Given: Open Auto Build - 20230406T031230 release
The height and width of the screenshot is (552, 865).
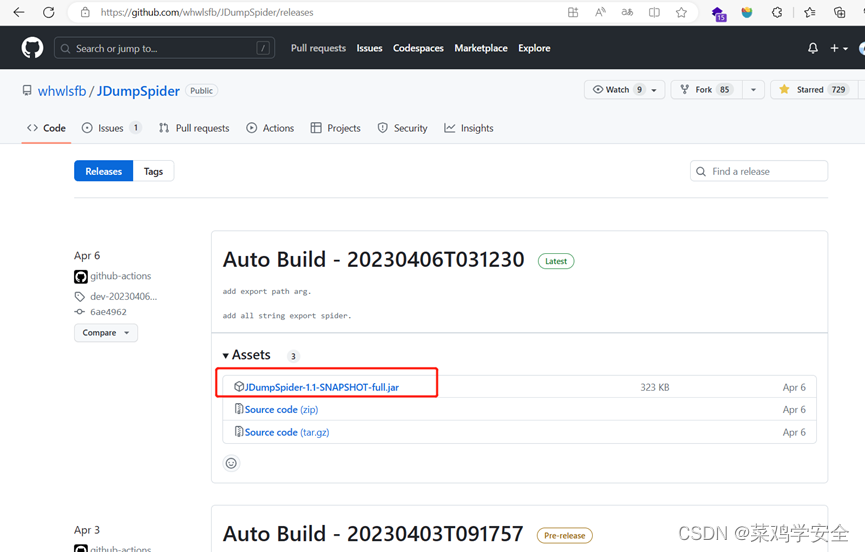Looking at the screenshot, I should [x=373, y=260].
